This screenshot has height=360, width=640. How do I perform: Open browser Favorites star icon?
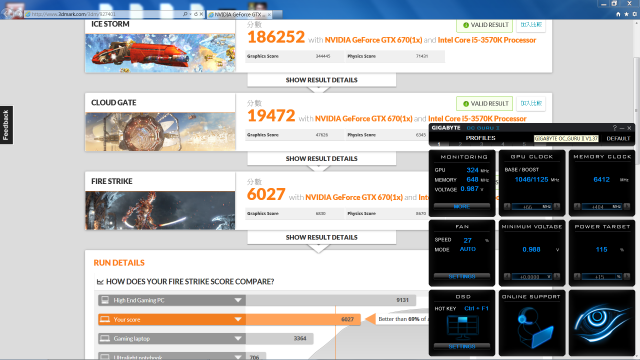[x=627, y=14]
